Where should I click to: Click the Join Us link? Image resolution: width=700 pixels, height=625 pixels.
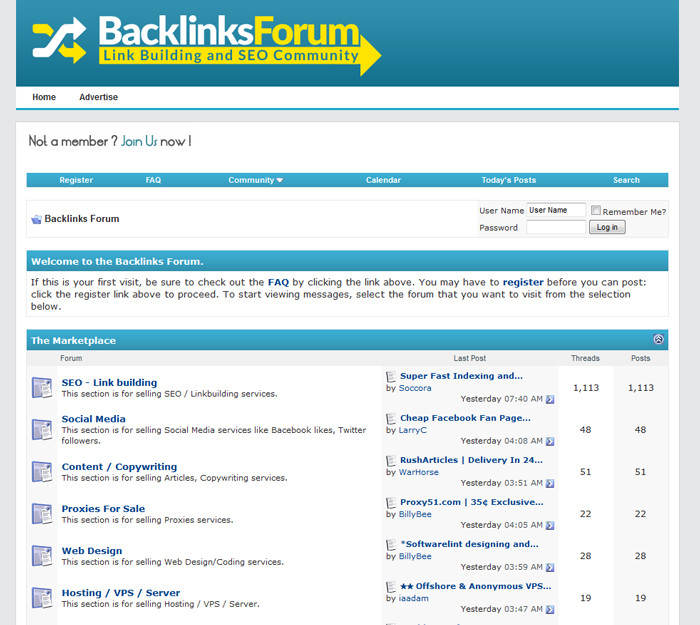(139, 142)
